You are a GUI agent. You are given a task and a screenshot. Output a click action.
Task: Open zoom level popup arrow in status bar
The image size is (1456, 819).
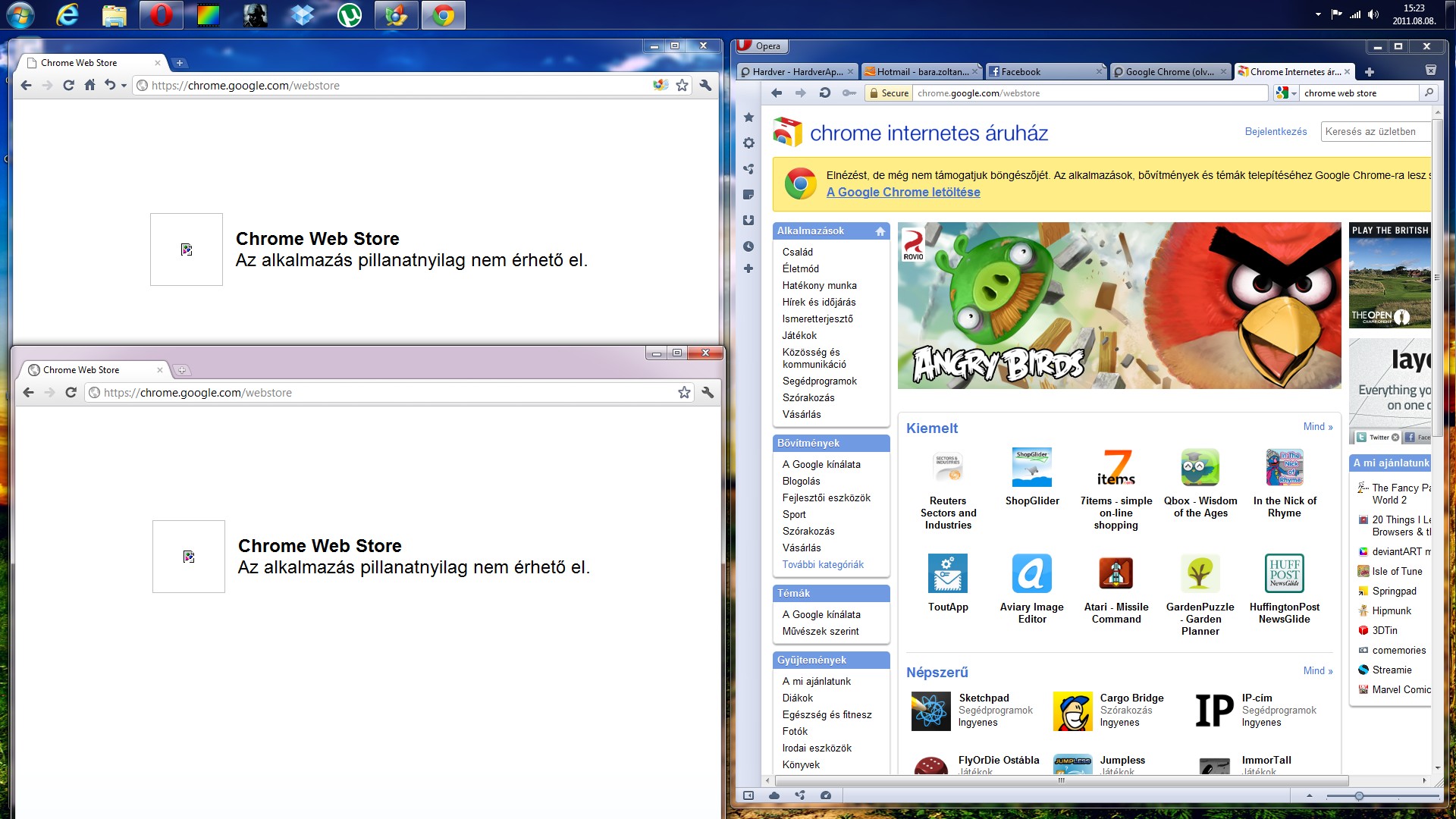1309,795
